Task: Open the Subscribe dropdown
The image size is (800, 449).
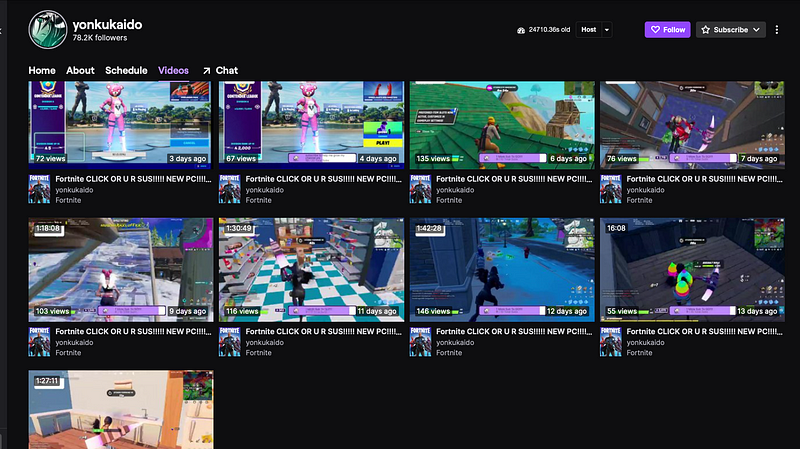Action: 731,30
